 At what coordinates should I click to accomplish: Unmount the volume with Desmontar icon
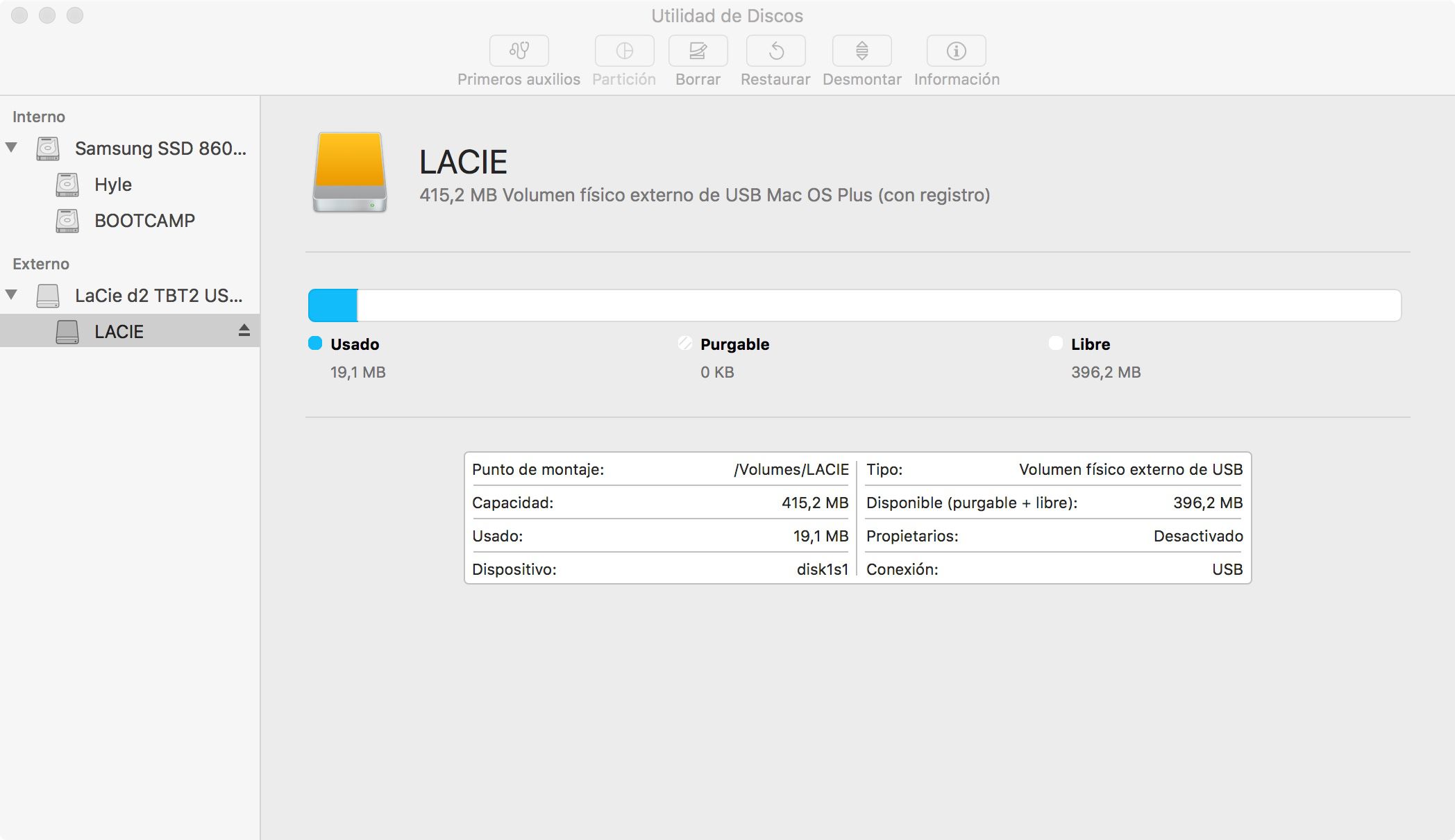pyautogui.click(x=861, y=51)
